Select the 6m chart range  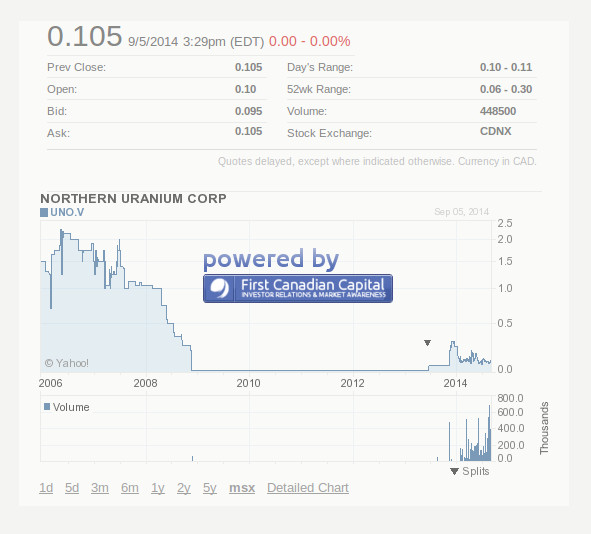[130, 488]
